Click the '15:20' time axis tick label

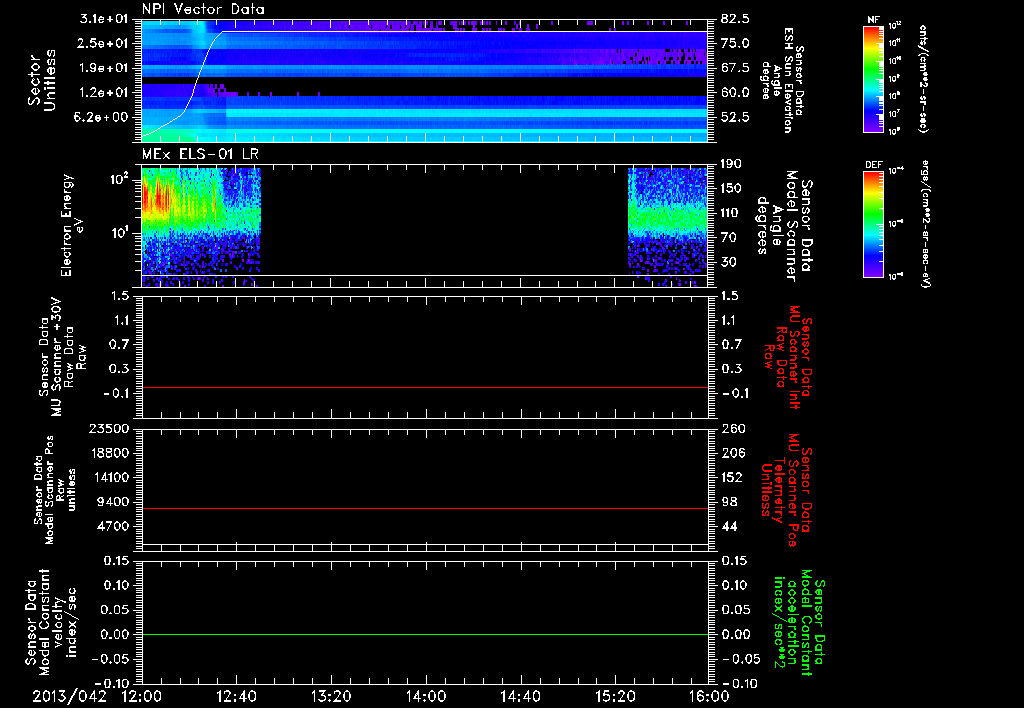(615, 696)
